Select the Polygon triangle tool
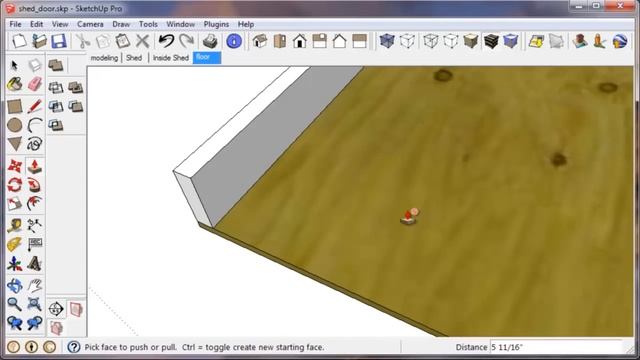The height and width of the screenshot is (360, 640). click(15, 144)
